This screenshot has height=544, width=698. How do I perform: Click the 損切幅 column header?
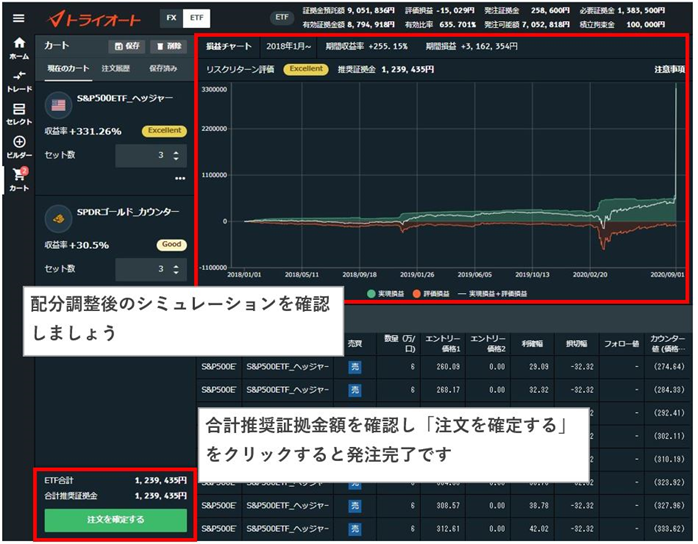[x=576, y=344]
